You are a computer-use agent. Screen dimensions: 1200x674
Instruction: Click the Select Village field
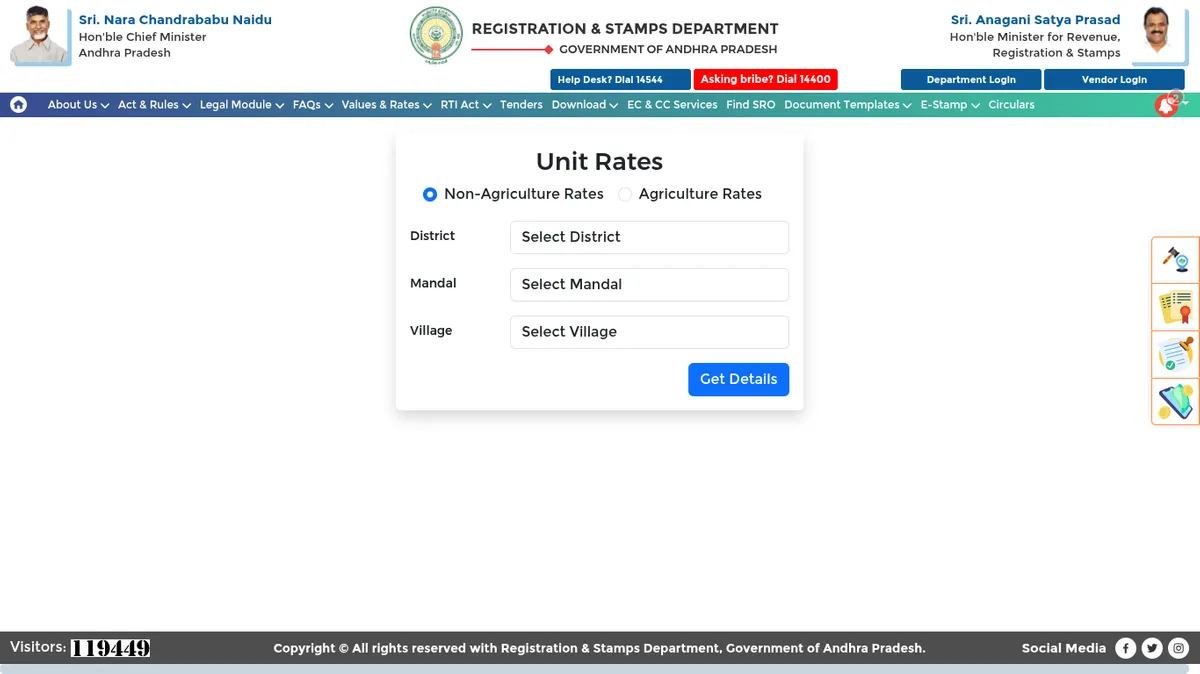(x=649, y=331)
